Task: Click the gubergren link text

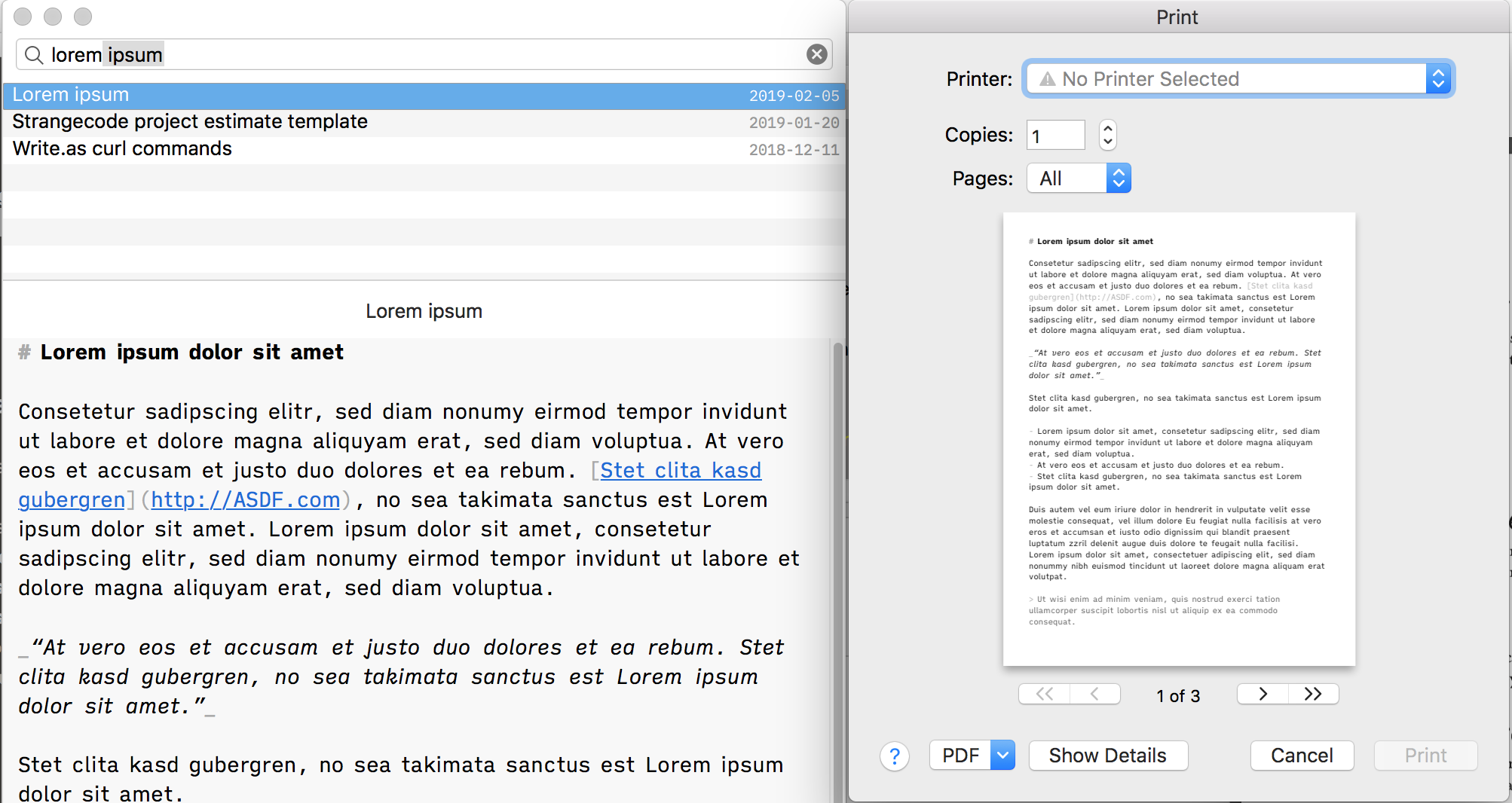Action: point(72,499)
